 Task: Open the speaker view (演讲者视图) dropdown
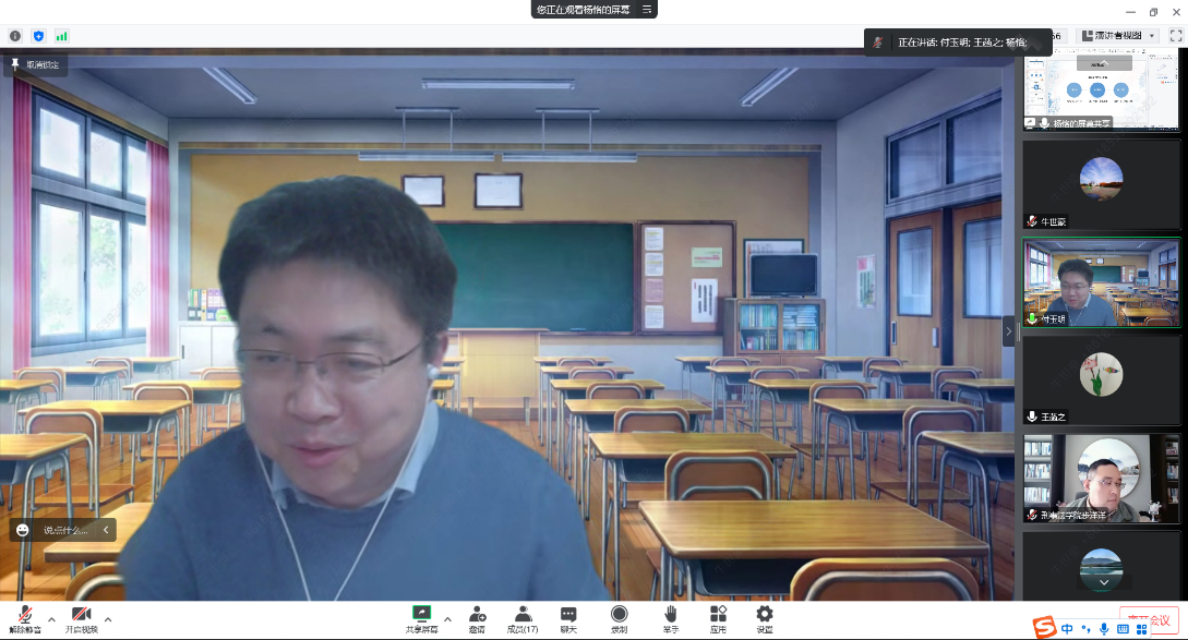coord(1118,36)
